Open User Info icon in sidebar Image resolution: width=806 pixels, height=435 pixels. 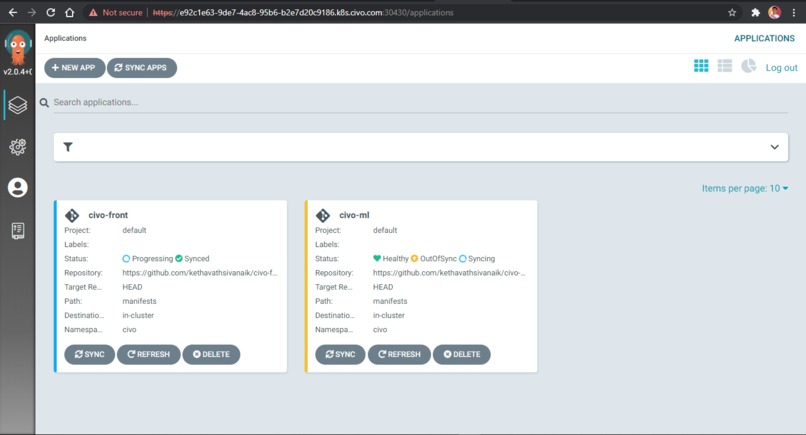click(x=17, y=188)
